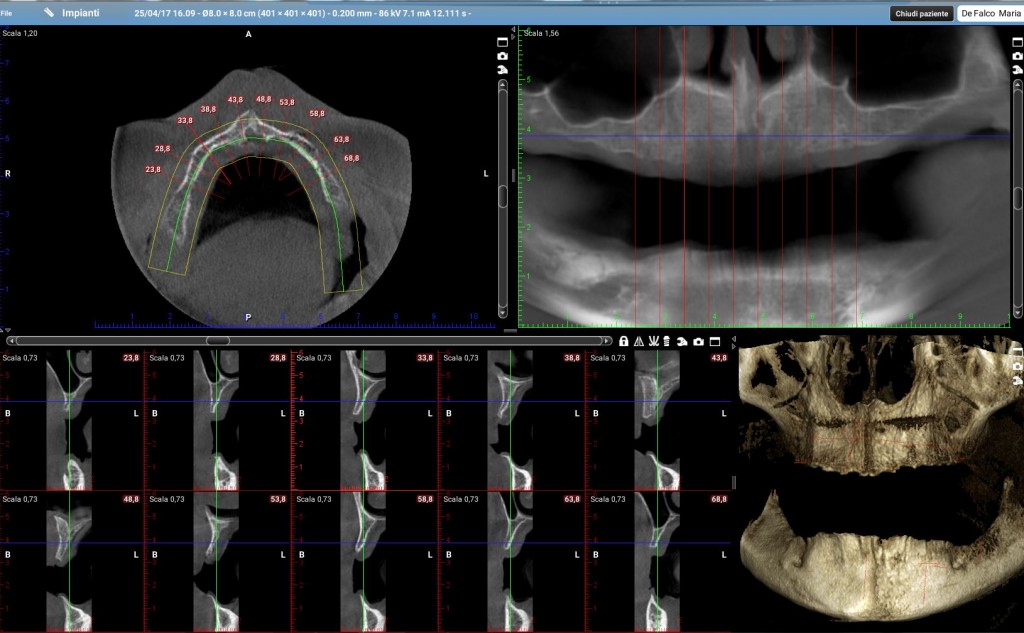Click the patient name De Falco Maria
This screenshot has height=633, width=1024.
pyautogui.click(x=990, y=14)
